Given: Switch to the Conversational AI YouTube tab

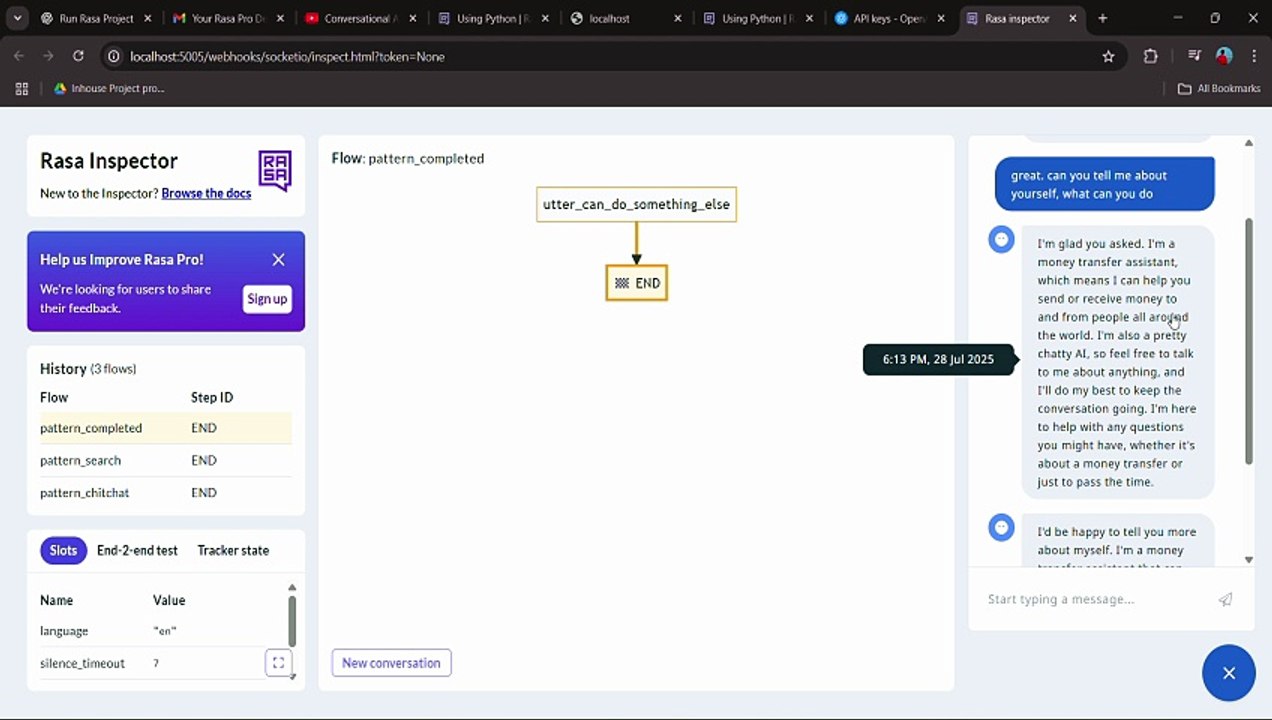Looking at the screenshot, I should [358, 18].
